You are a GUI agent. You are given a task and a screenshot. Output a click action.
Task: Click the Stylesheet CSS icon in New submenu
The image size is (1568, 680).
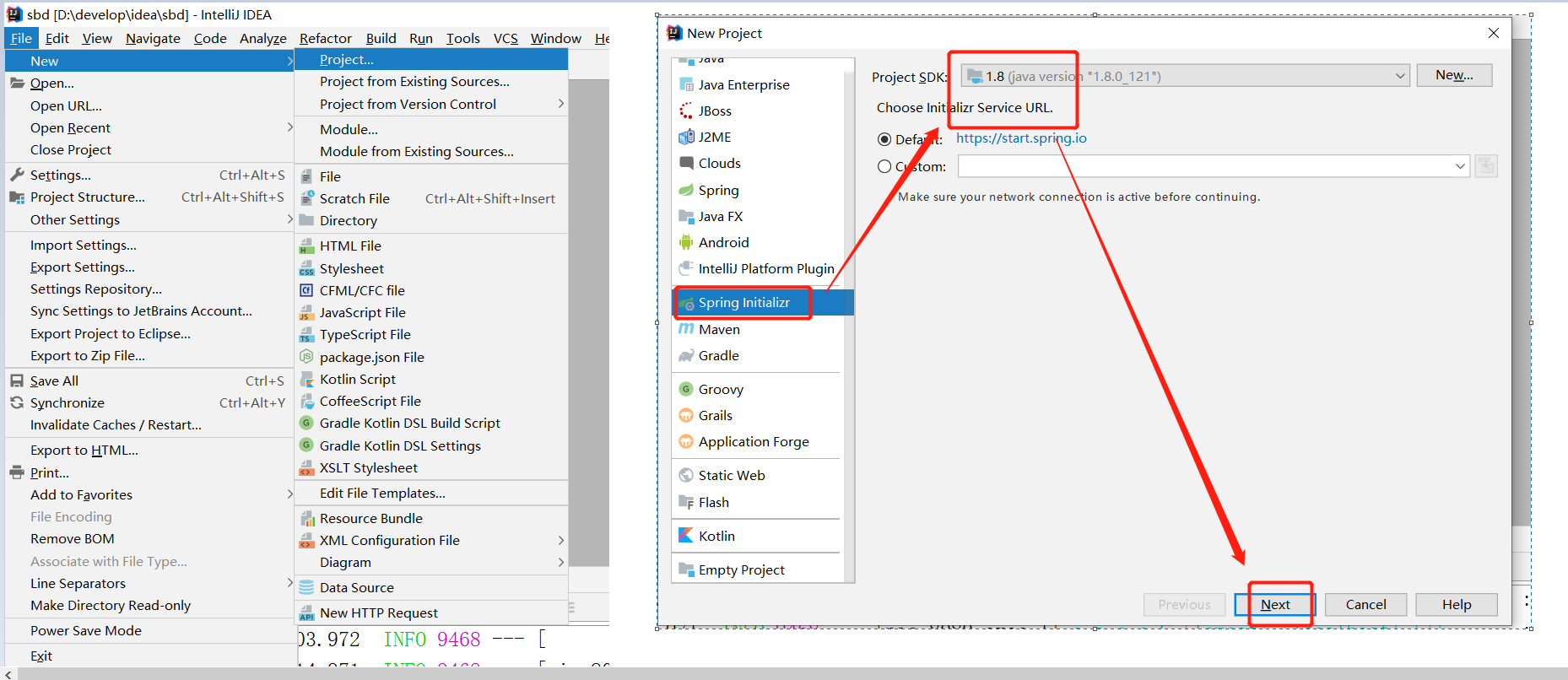306,268
